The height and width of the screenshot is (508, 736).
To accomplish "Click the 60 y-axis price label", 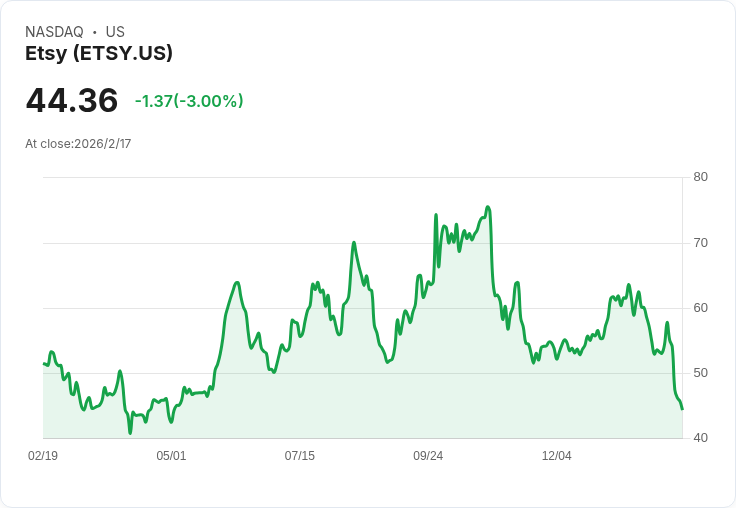I will tap(700, 308).
